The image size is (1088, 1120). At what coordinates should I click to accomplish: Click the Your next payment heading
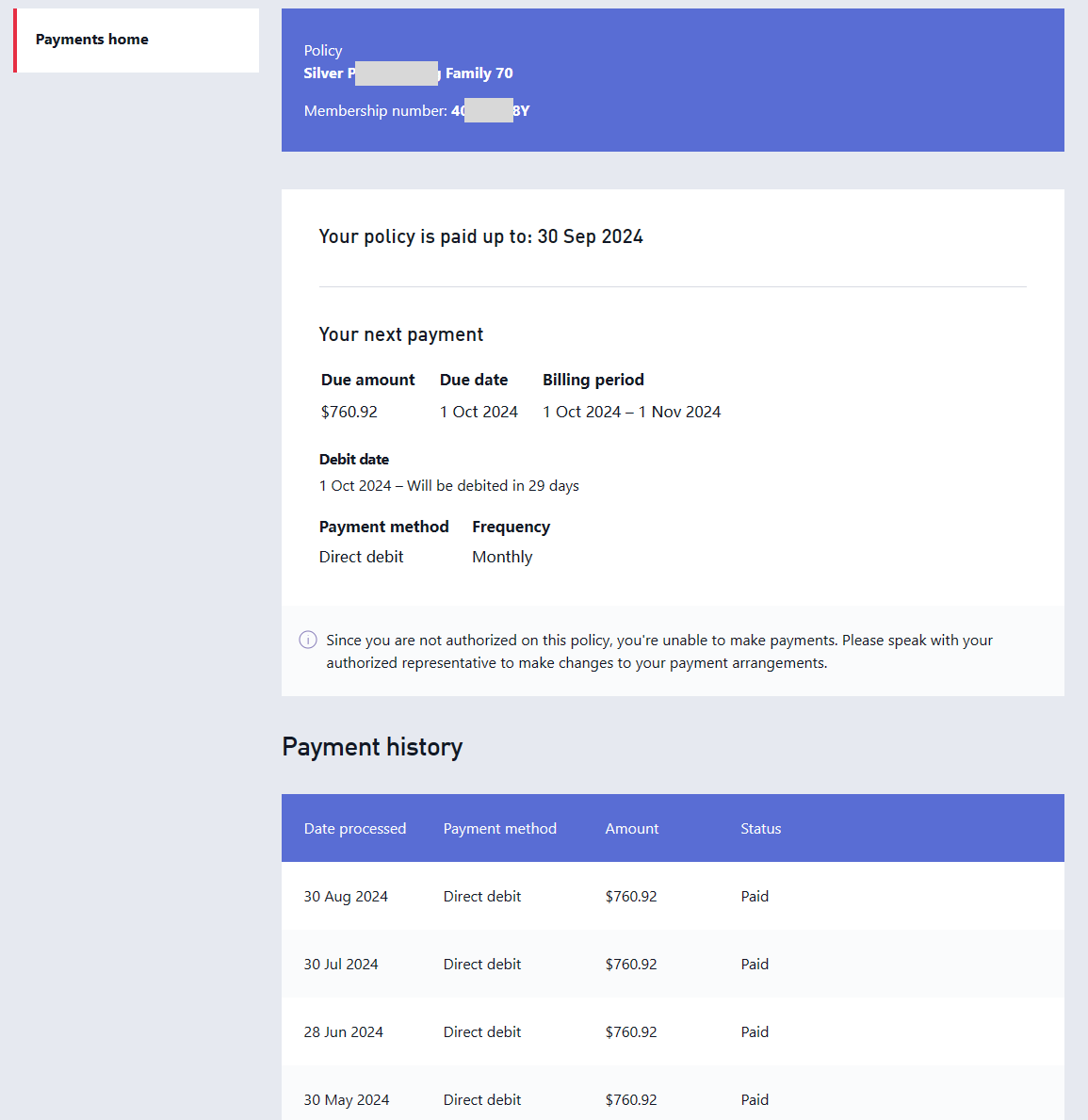pos(400,334)
